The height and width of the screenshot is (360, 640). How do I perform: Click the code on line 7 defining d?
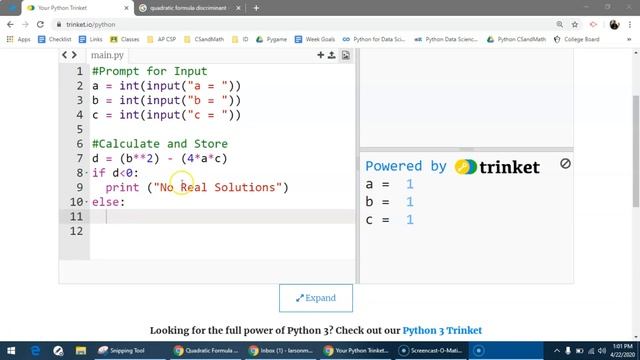160,158
